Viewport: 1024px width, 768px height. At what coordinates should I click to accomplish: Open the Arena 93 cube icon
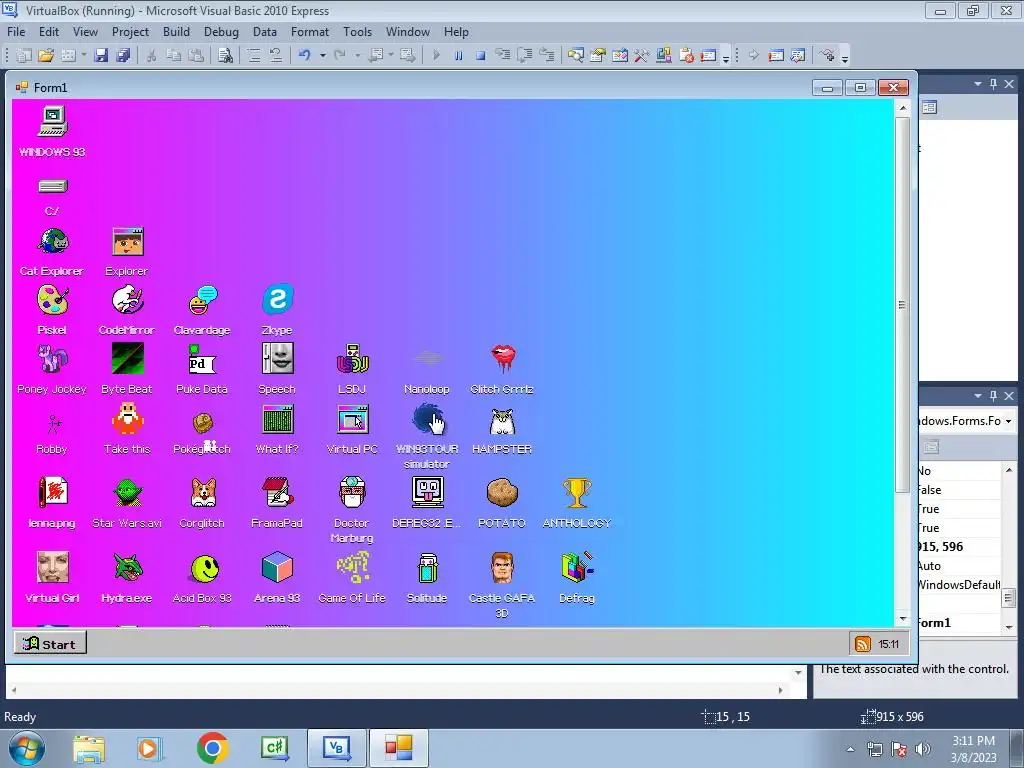[278, 568]
